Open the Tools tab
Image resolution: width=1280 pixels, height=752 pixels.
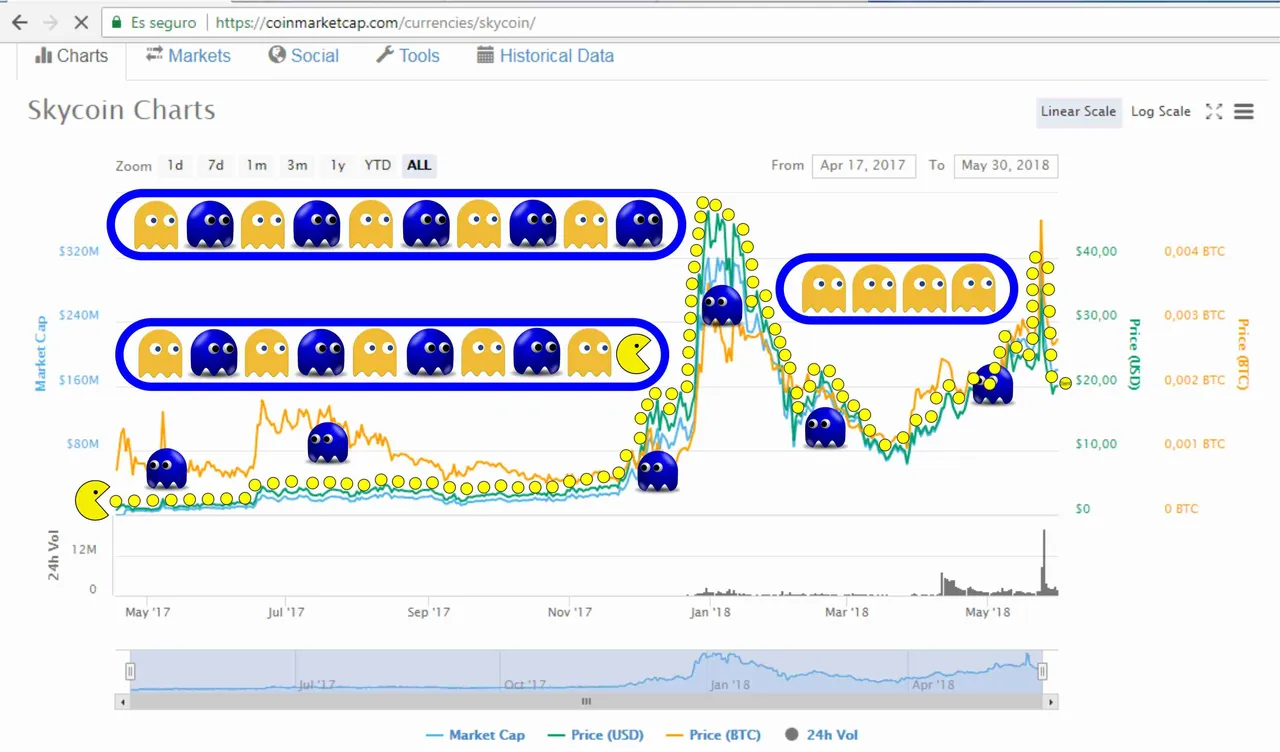408,56
